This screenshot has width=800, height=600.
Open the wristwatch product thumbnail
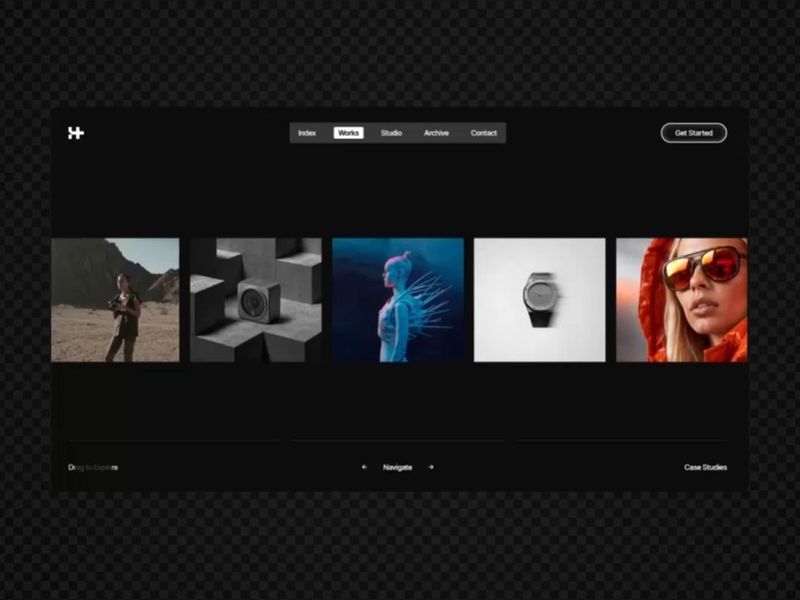540,300
